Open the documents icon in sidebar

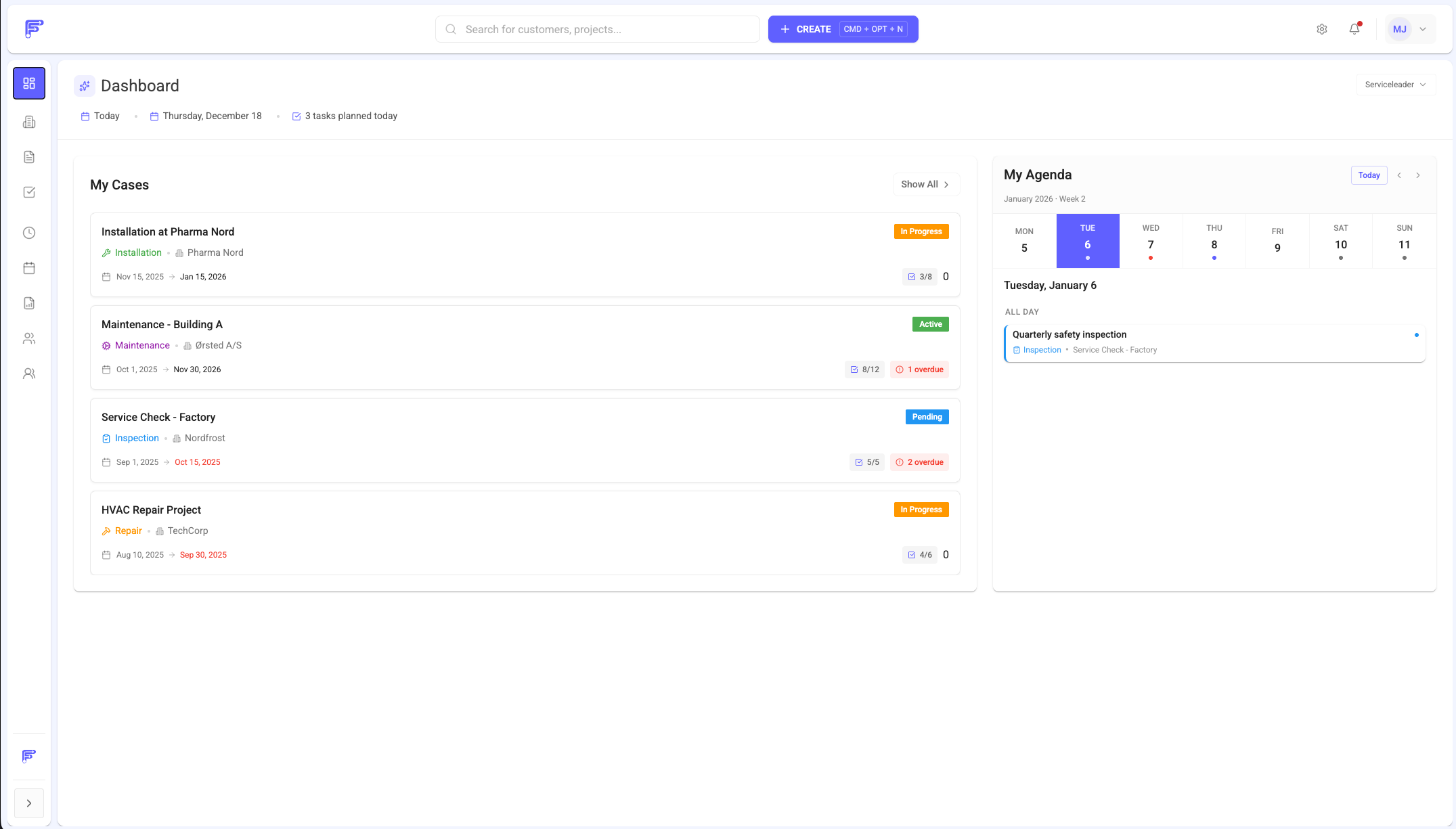click(x=28, y=156)
